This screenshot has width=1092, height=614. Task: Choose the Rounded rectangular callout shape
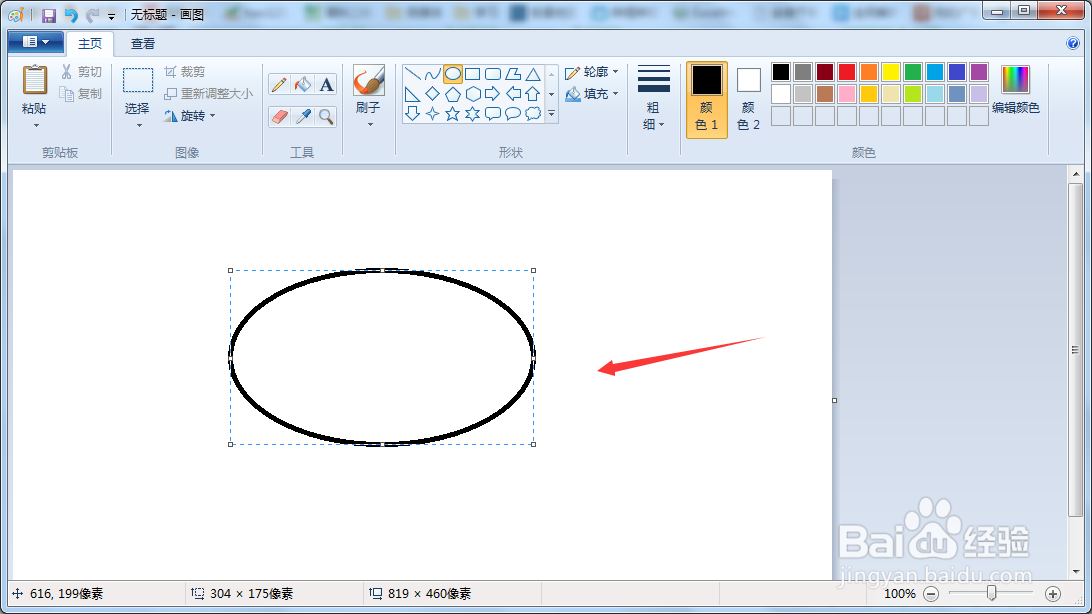[493, 113]
